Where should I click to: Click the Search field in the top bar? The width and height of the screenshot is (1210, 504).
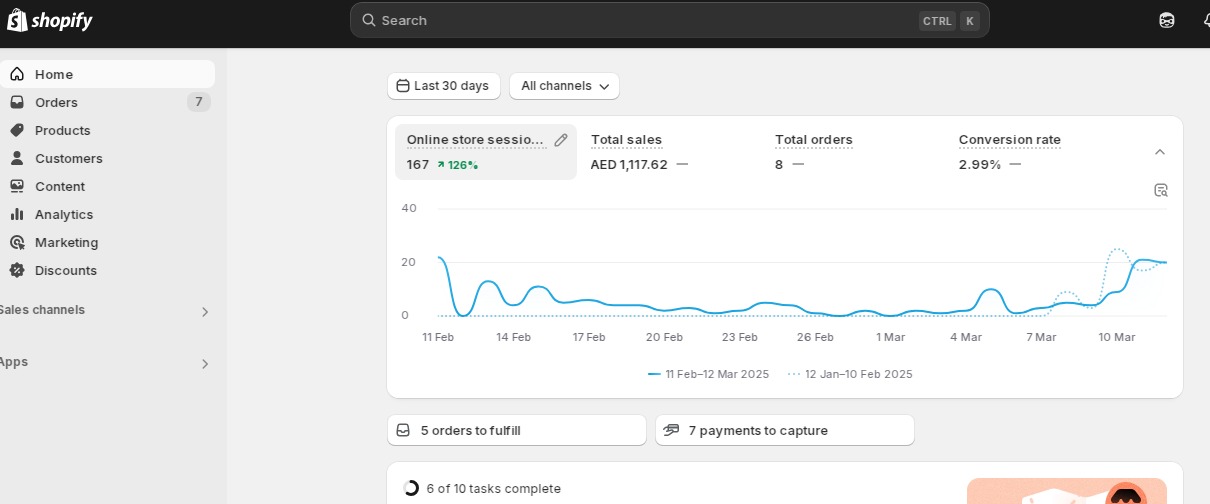640,20
